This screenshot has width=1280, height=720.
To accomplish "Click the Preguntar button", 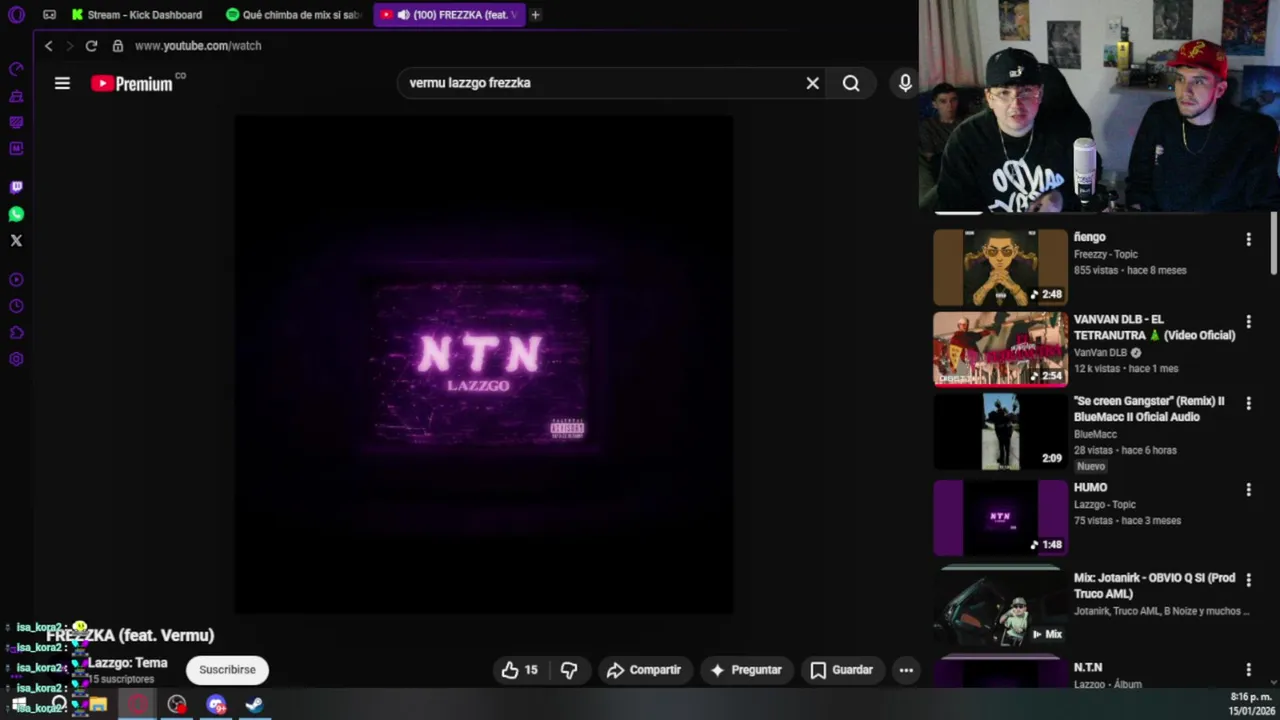I will (x=745, y=670).
